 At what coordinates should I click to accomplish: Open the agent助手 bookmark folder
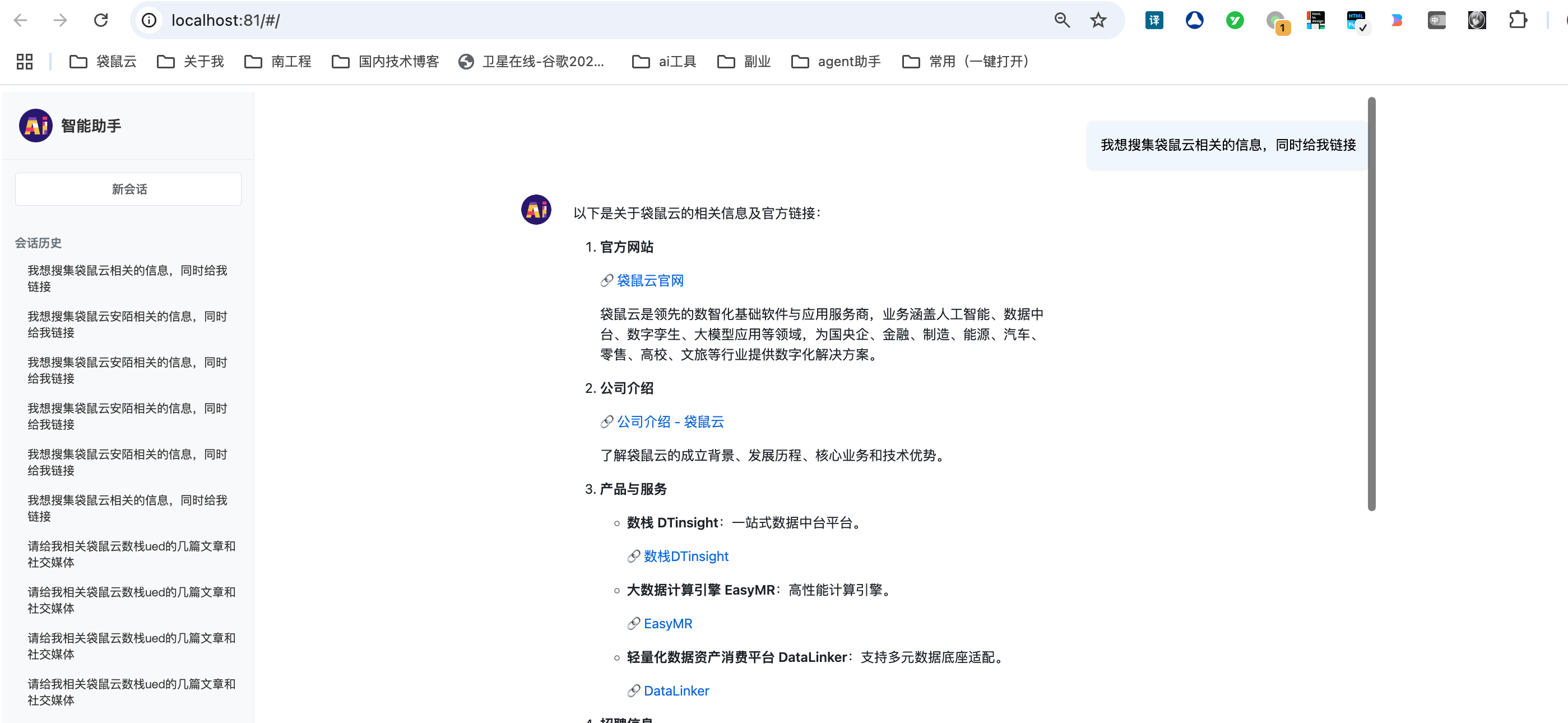(x=836, y=62)
